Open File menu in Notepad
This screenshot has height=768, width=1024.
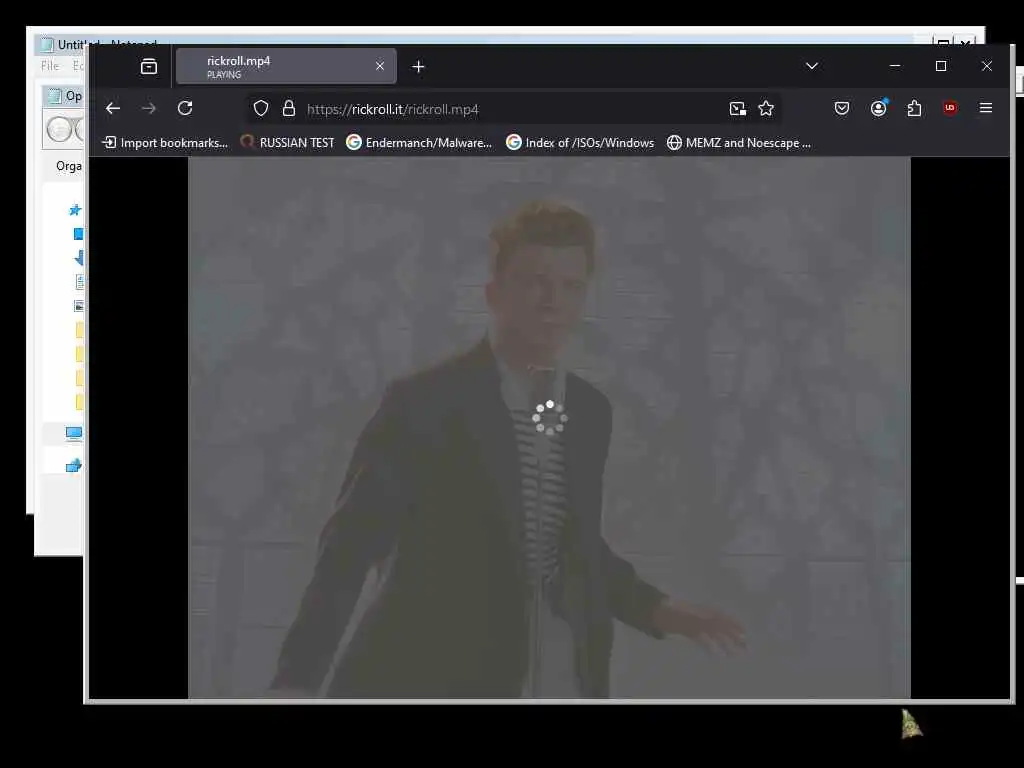point(50,66)
